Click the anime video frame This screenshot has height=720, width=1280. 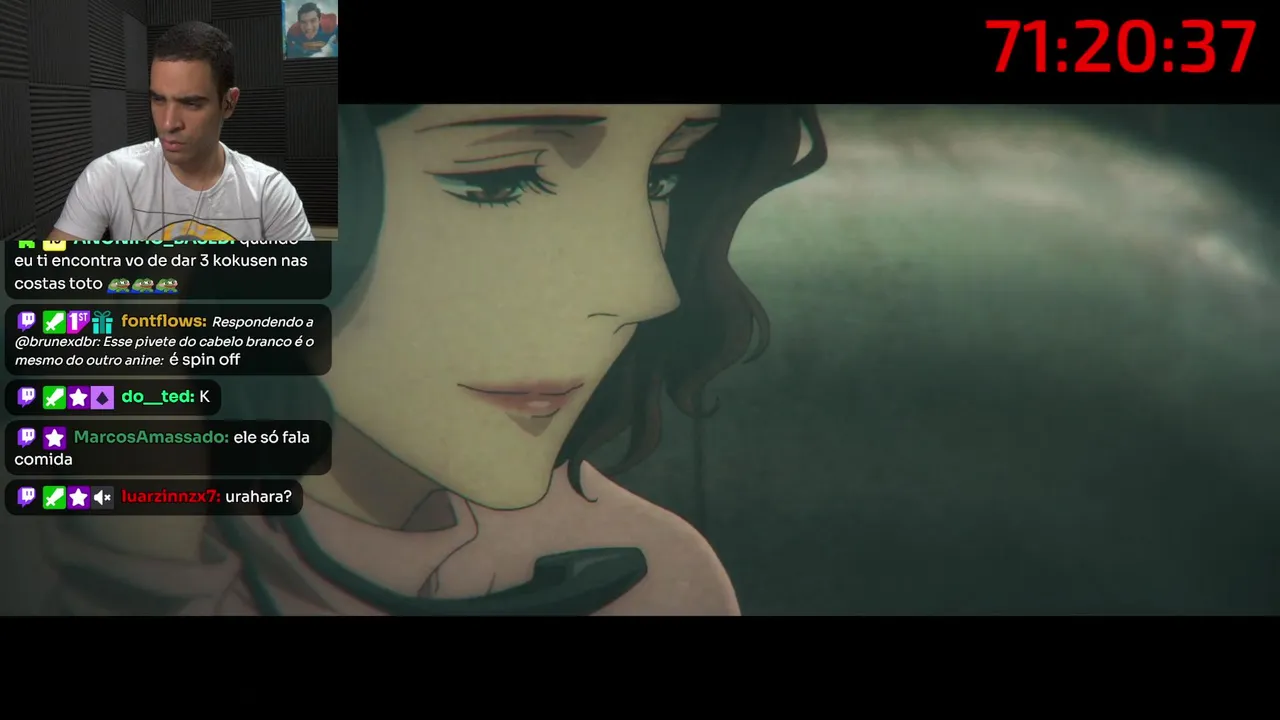pos(809,360)
